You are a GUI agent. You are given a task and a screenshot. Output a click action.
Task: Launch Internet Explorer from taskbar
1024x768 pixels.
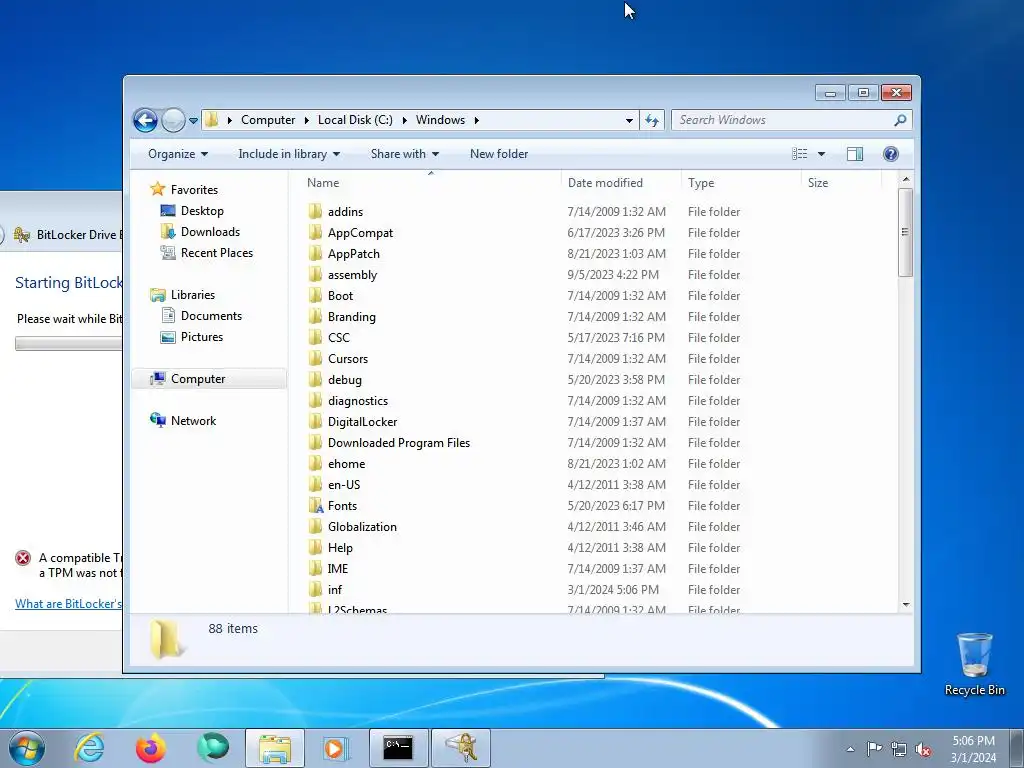coord(89,748)
